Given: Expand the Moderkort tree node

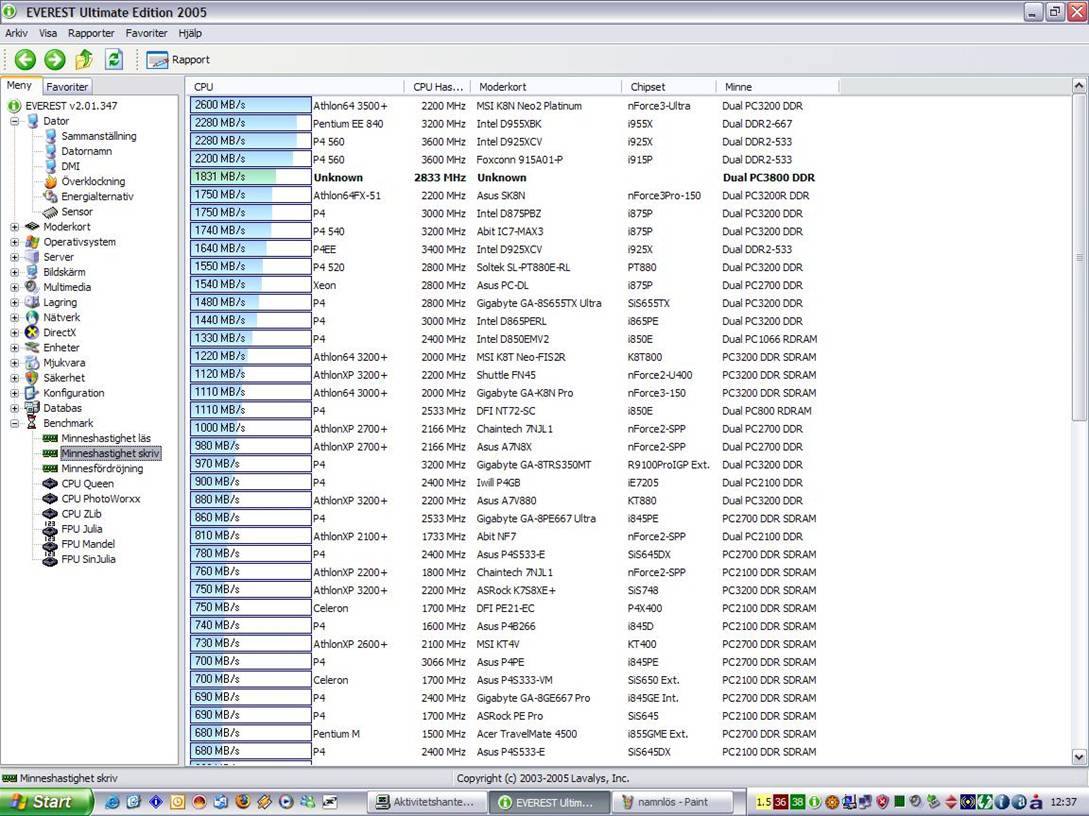Looking at the screenshot, I should click(14, 226).
